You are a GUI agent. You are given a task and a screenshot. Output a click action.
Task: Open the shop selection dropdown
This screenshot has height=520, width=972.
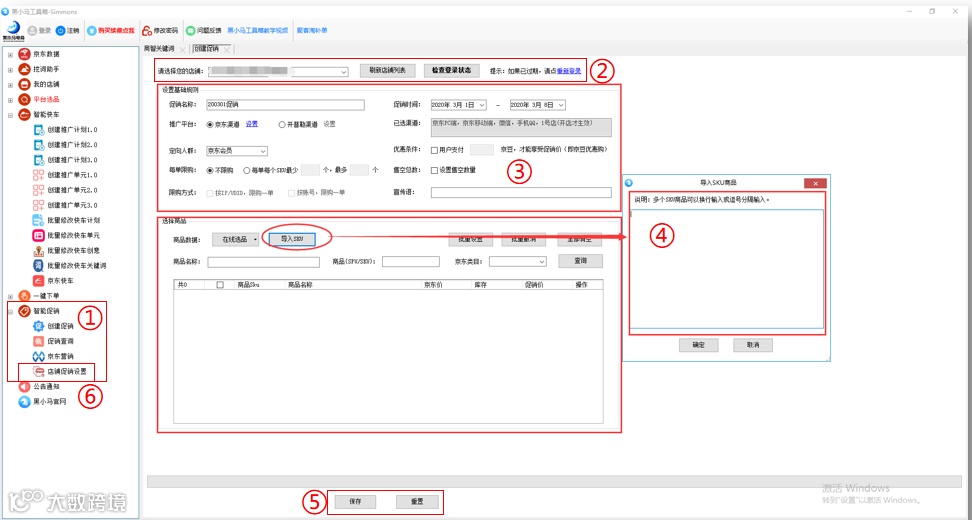click(x=344, y=72)
